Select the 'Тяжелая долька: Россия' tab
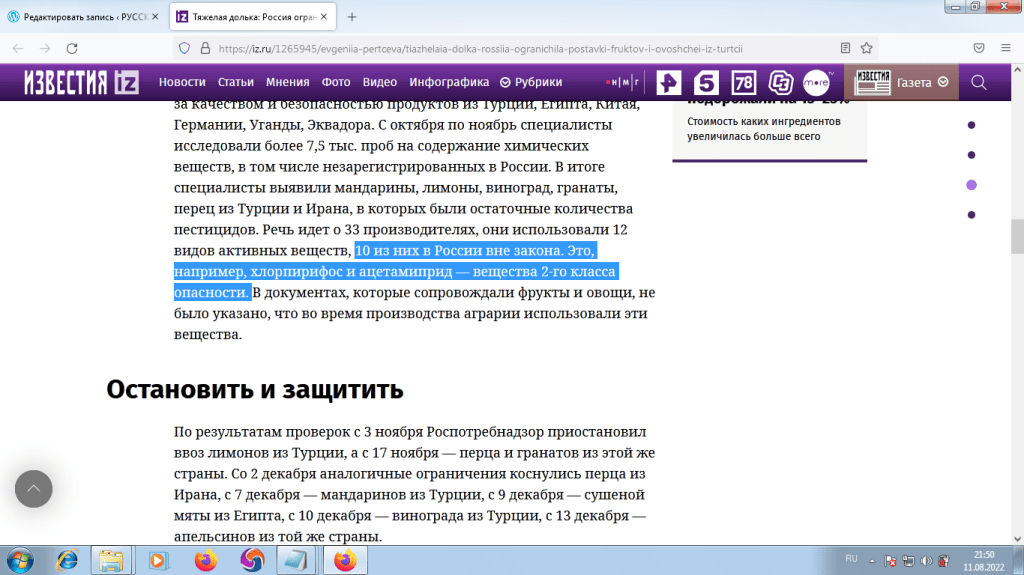The height and width of the screenshot is (575, 1024). (x=253, y=17)
